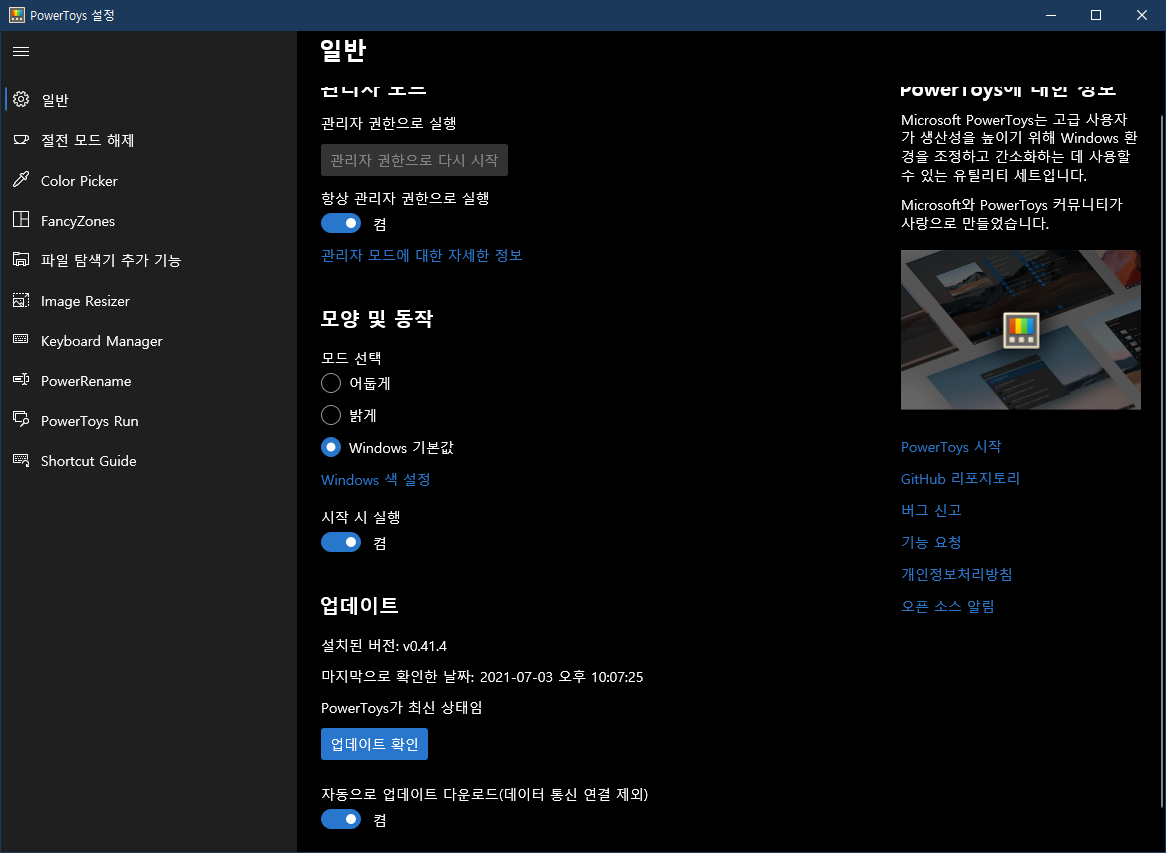Click PowerToys가 최신 상태임 status text
The image size is (1166, 853).
click(402, 707)
